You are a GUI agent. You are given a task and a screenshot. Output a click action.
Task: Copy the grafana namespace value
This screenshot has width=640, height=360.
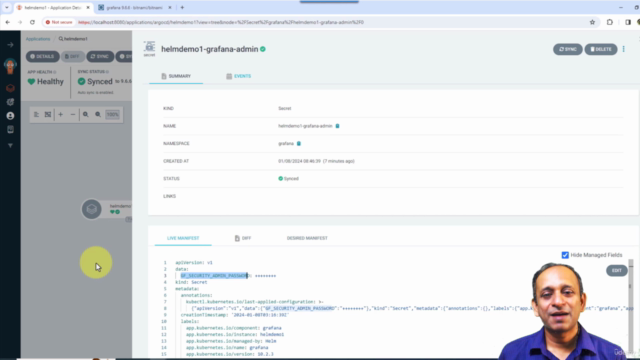click(298, 143)
